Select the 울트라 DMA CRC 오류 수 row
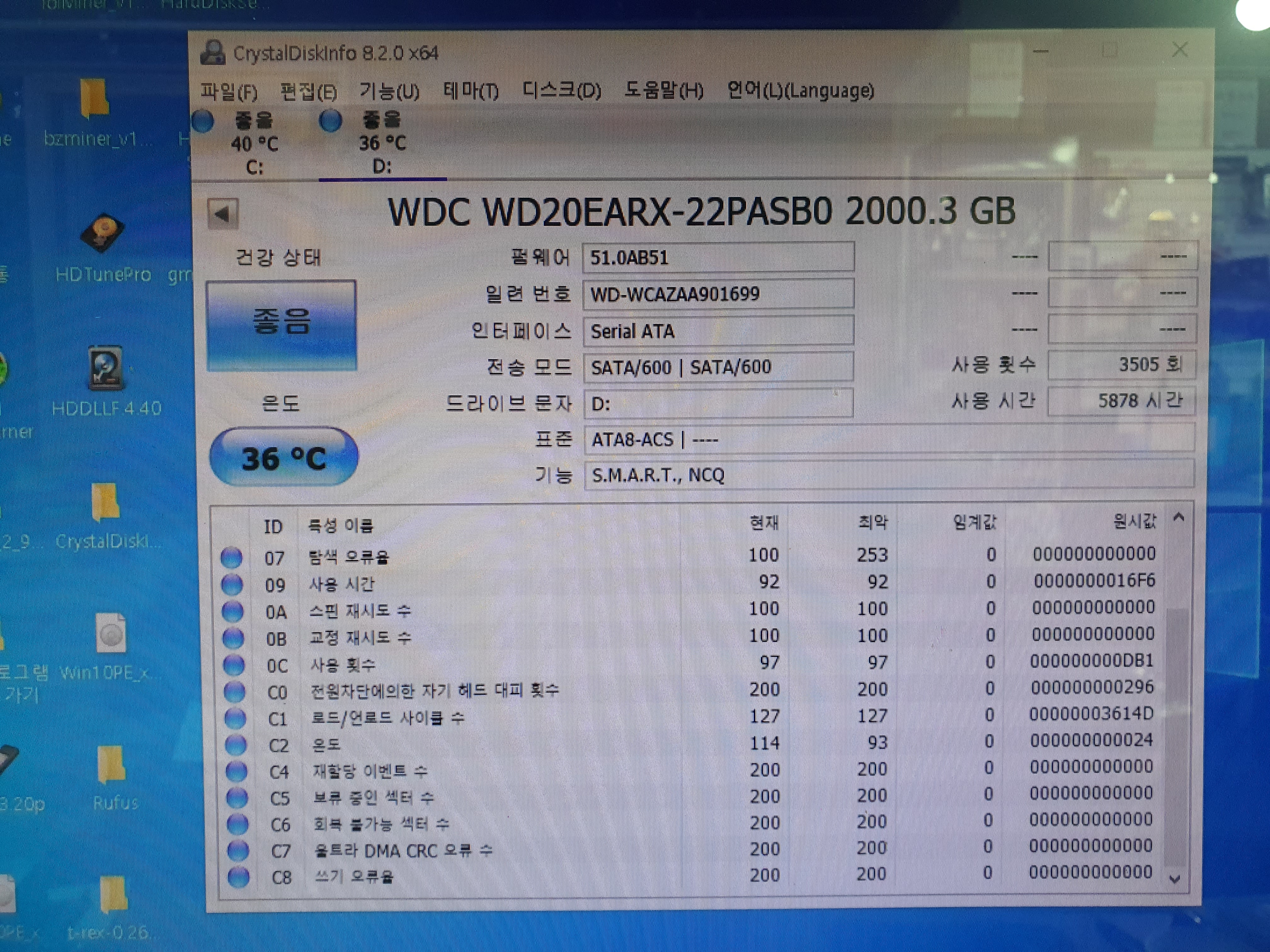Viewport: 1270px width, 952px height. [x=689, y=849]
